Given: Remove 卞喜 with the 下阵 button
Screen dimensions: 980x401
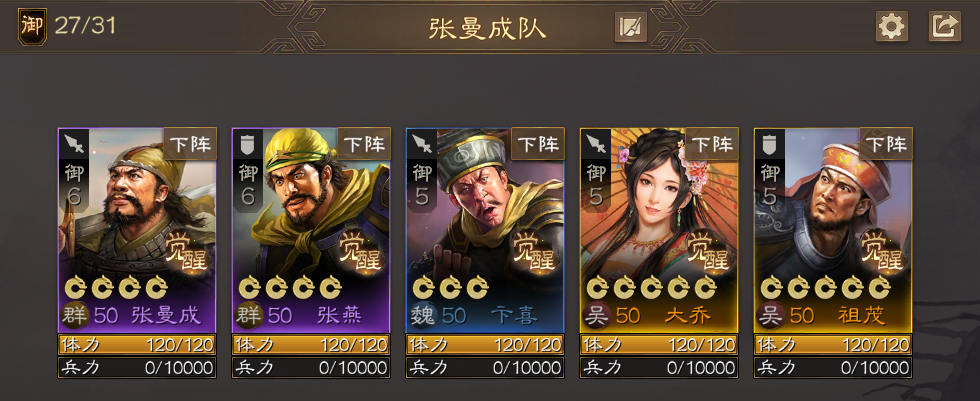Looking at the screenshot, I should tap(538, 144).
